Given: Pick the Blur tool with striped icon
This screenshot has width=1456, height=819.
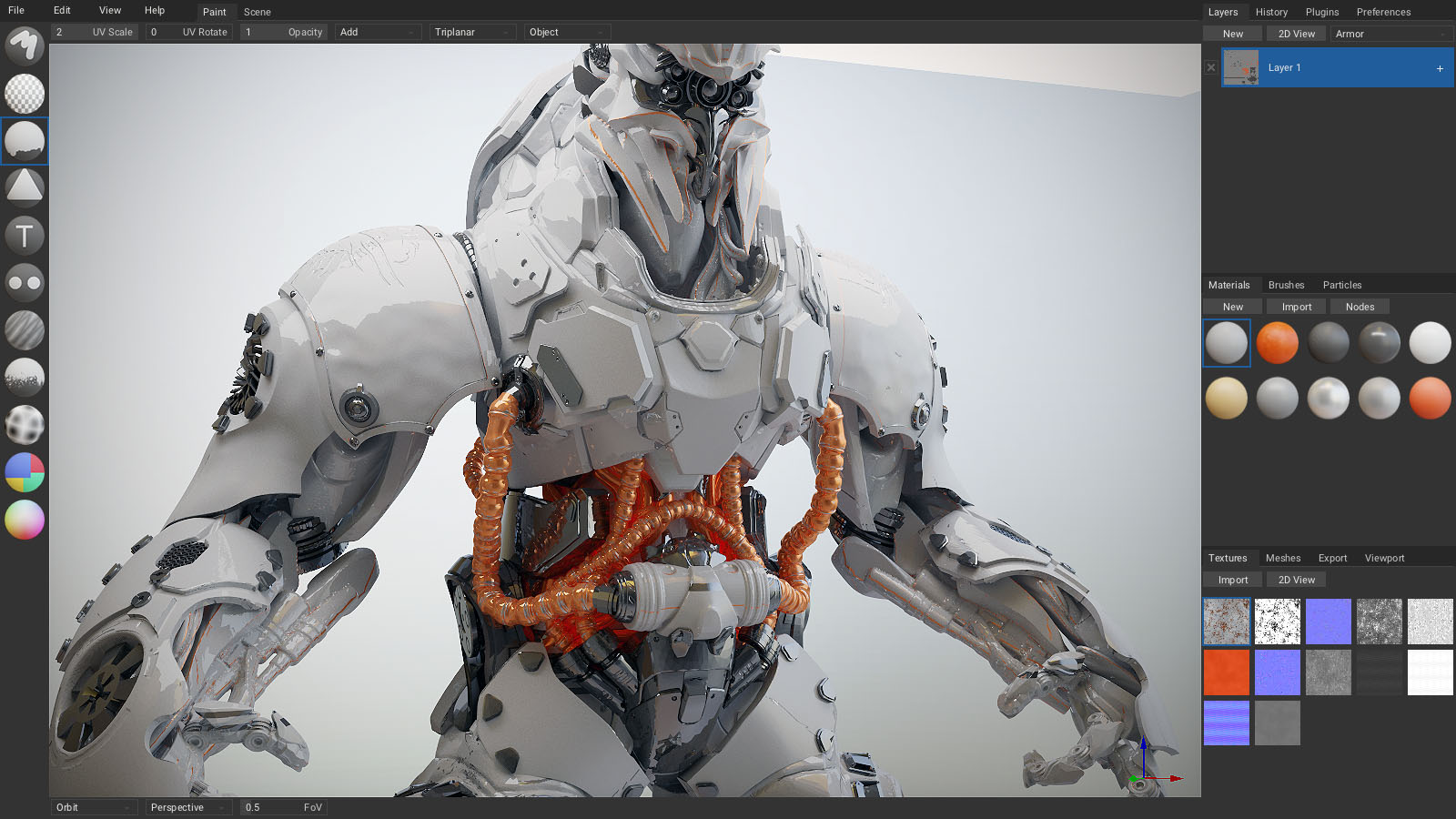Looking at the screenshot, I should pos(24,330).
